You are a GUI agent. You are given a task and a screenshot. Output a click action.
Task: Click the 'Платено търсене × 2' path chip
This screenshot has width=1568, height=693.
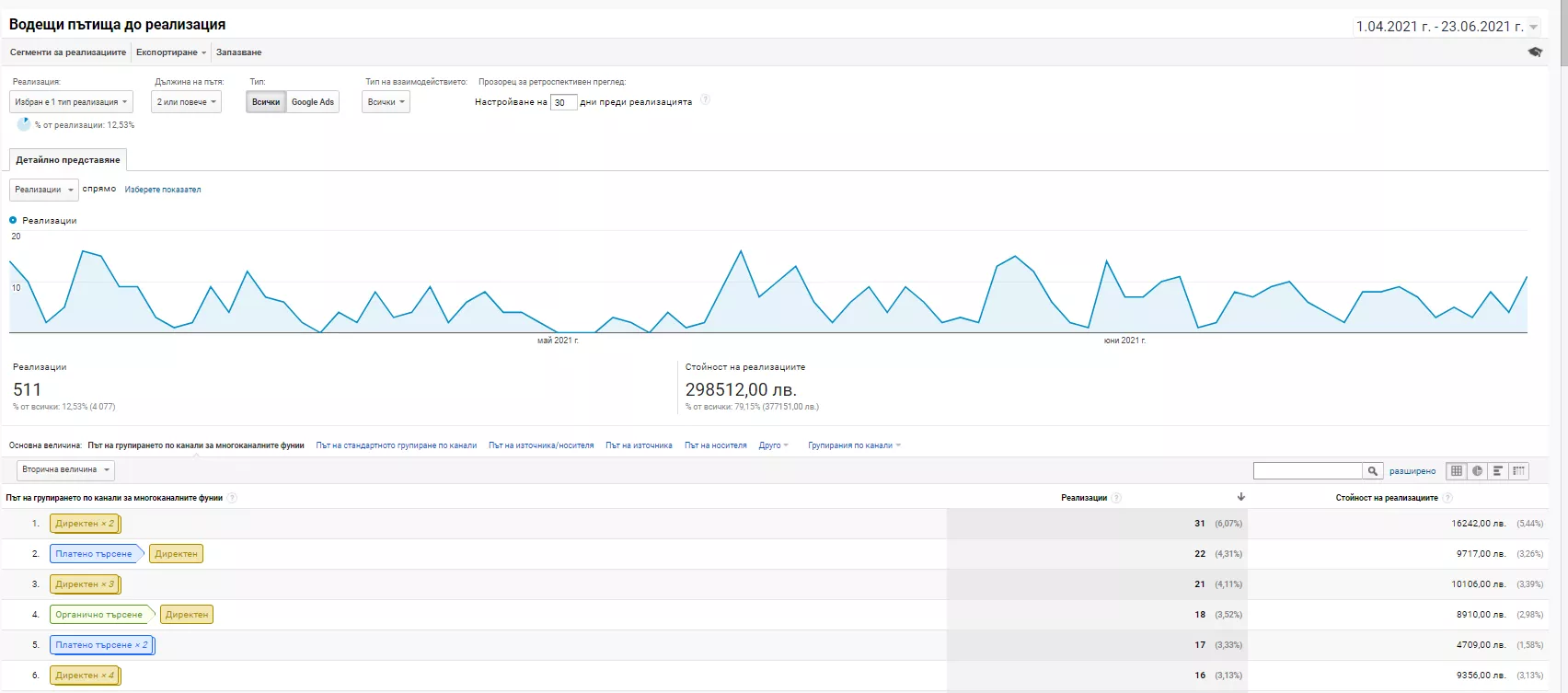pyautogui.click(x=102, y=645)
